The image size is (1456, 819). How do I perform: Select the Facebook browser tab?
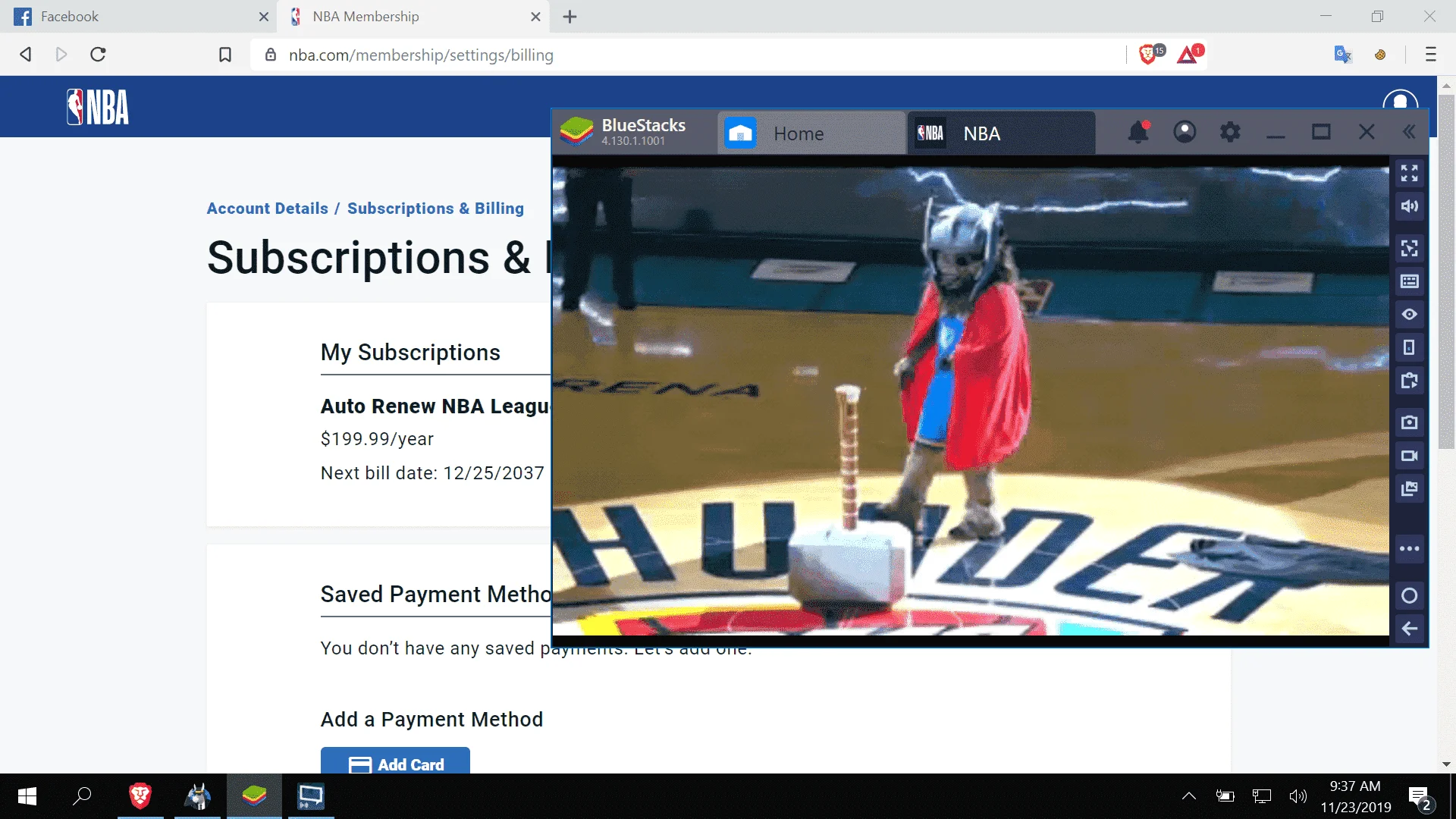[136, 16]
